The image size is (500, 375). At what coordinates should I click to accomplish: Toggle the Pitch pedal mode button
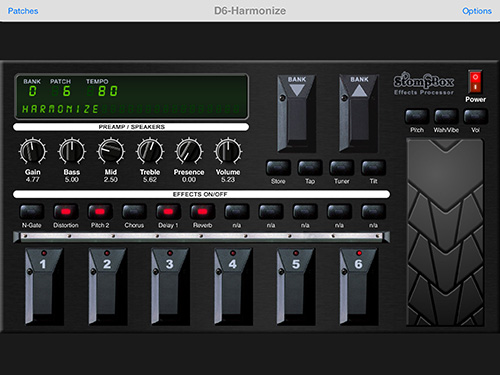[x=416, y=116]
